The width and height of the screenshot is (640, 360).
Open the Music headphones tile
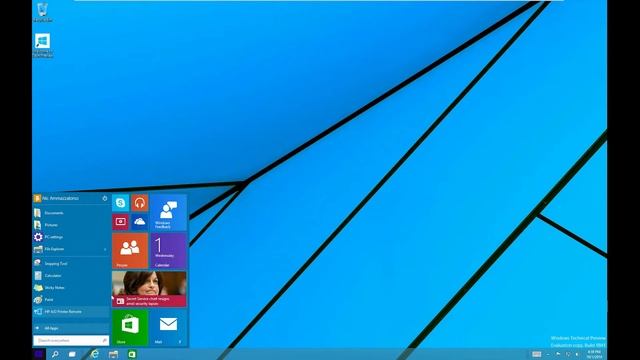(140, 202)
